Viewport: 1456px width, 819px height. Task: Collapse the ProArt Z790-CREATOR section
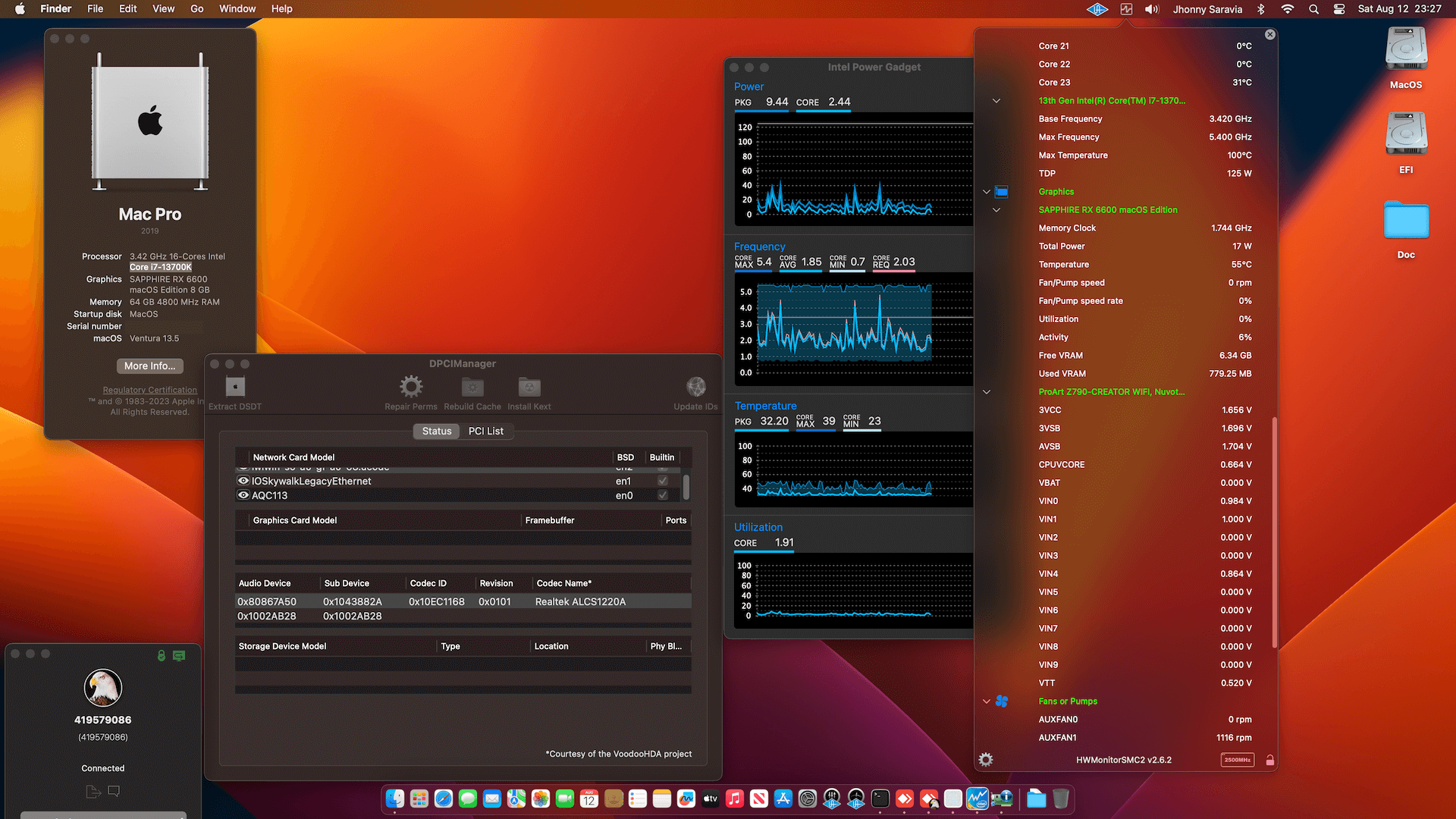pyautogui.click(x=987, y=392)
